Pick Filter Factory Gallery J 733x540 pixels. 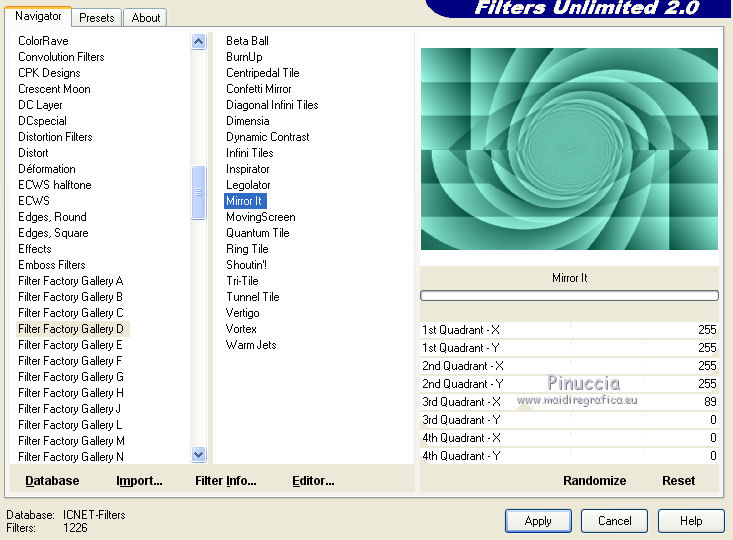70,409
